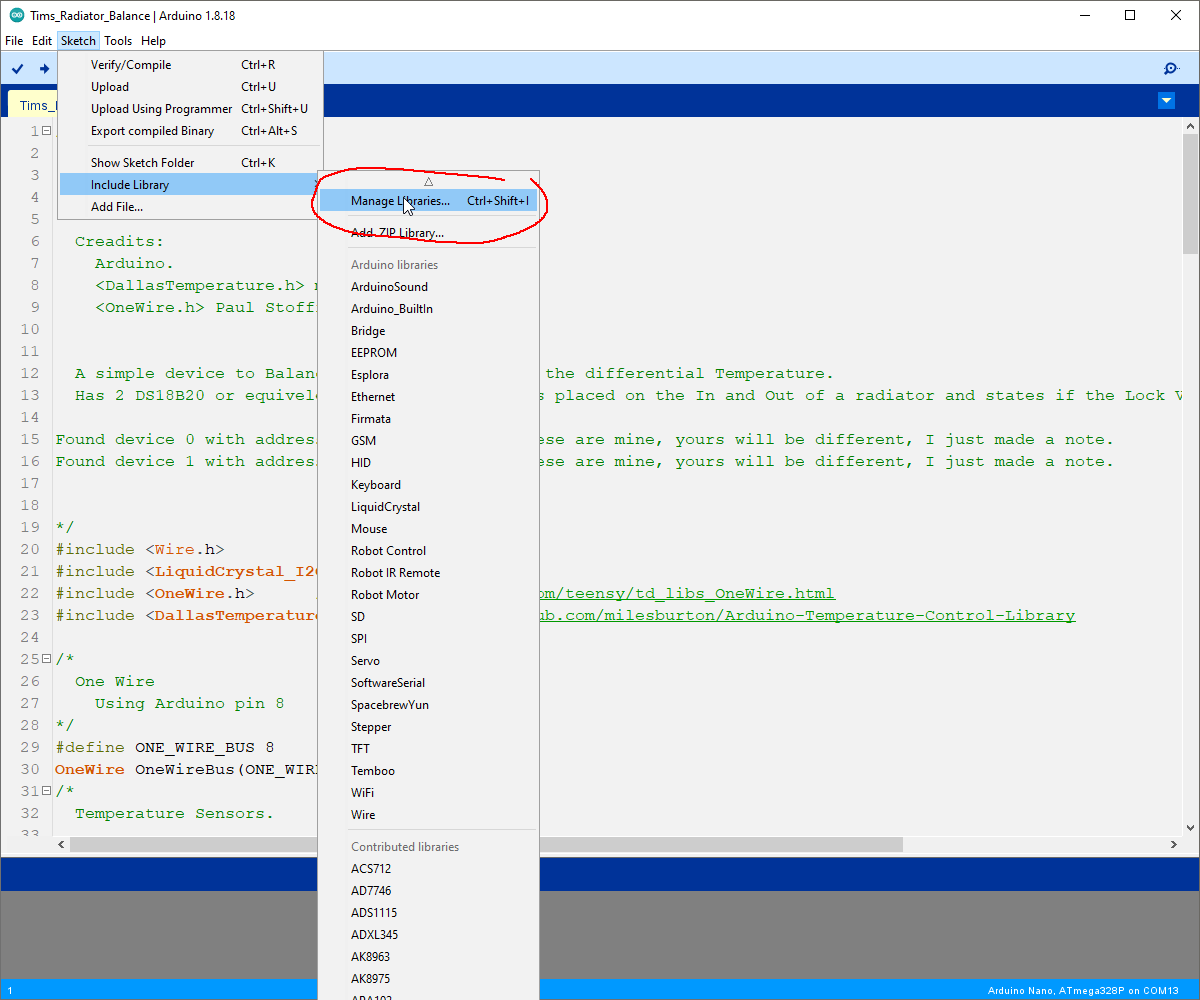Open the Edit menu
The width and height of the screenshot is (1200, 1000).
point(42,41)
